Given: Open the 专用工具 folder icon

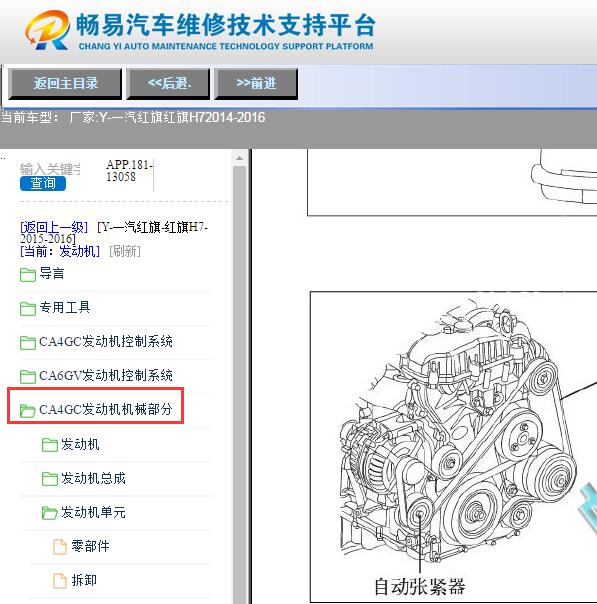Looking at the screenshot, I should 28,308.
